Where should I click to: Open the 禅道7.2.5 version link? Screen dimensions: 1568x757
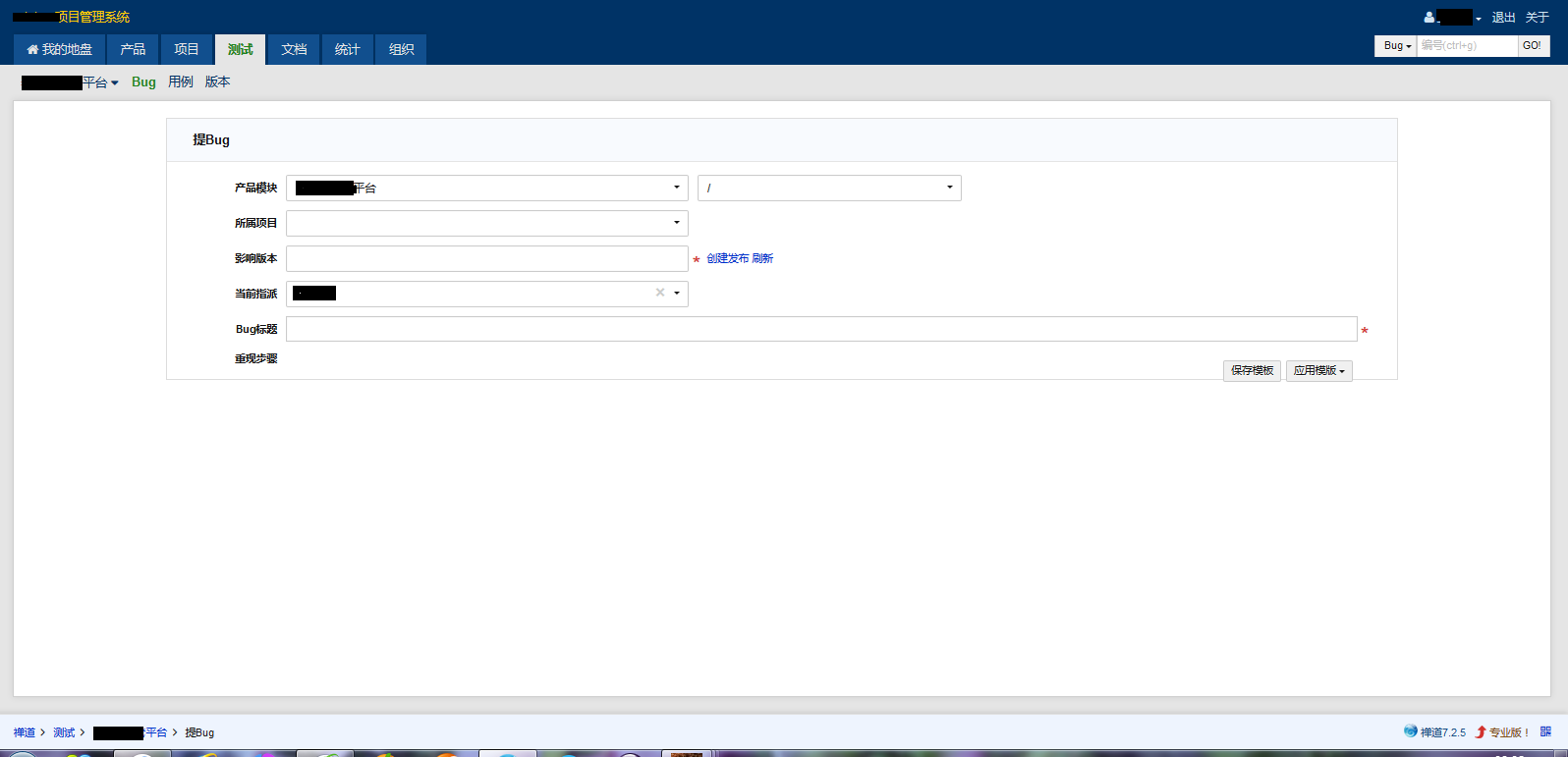pyautogui.click(x=1435, y=732)
